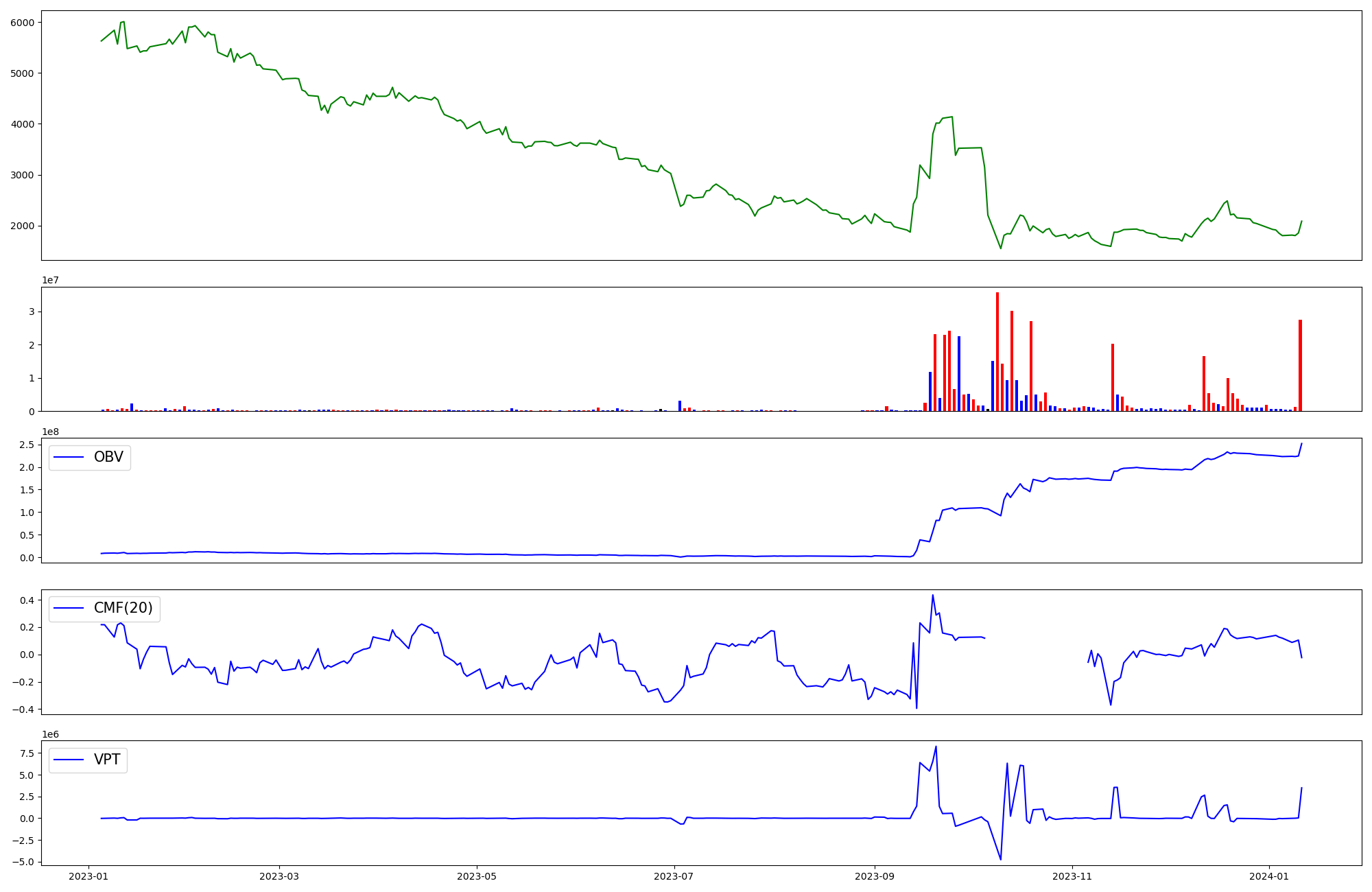Click the 2023-01 x-axis date label
Image resolution: width=1372 pixels, height=892 pixels.
pos(88,876)
